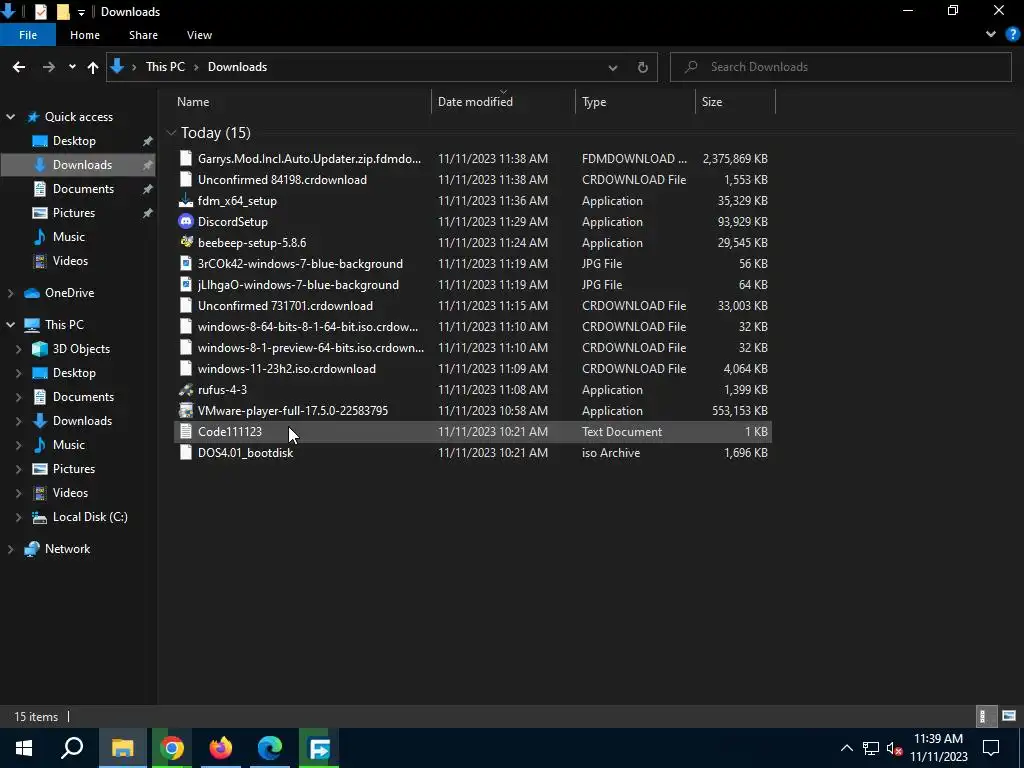This screenshot has width=1024, height=768.
Task: Open the Share ribbon tab
Action: [x=143, y=35]
